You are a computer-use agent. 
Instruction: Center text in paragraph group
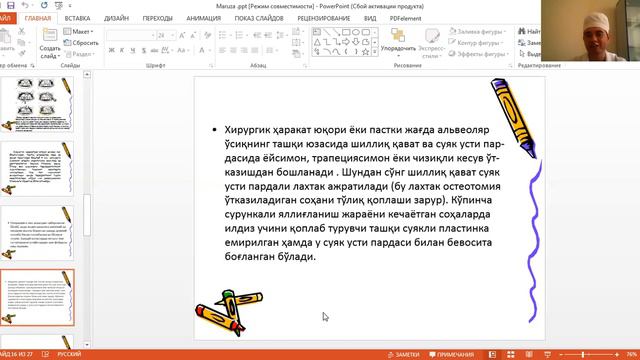[x=233, y=50]
